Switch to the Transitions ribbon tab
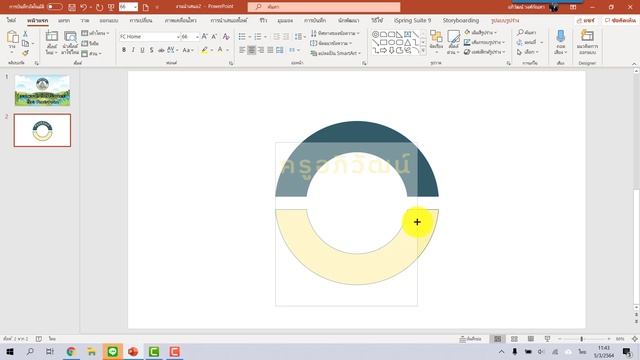Image resolution: width=640 pixels, height=360 pixels. pos(141,20)
